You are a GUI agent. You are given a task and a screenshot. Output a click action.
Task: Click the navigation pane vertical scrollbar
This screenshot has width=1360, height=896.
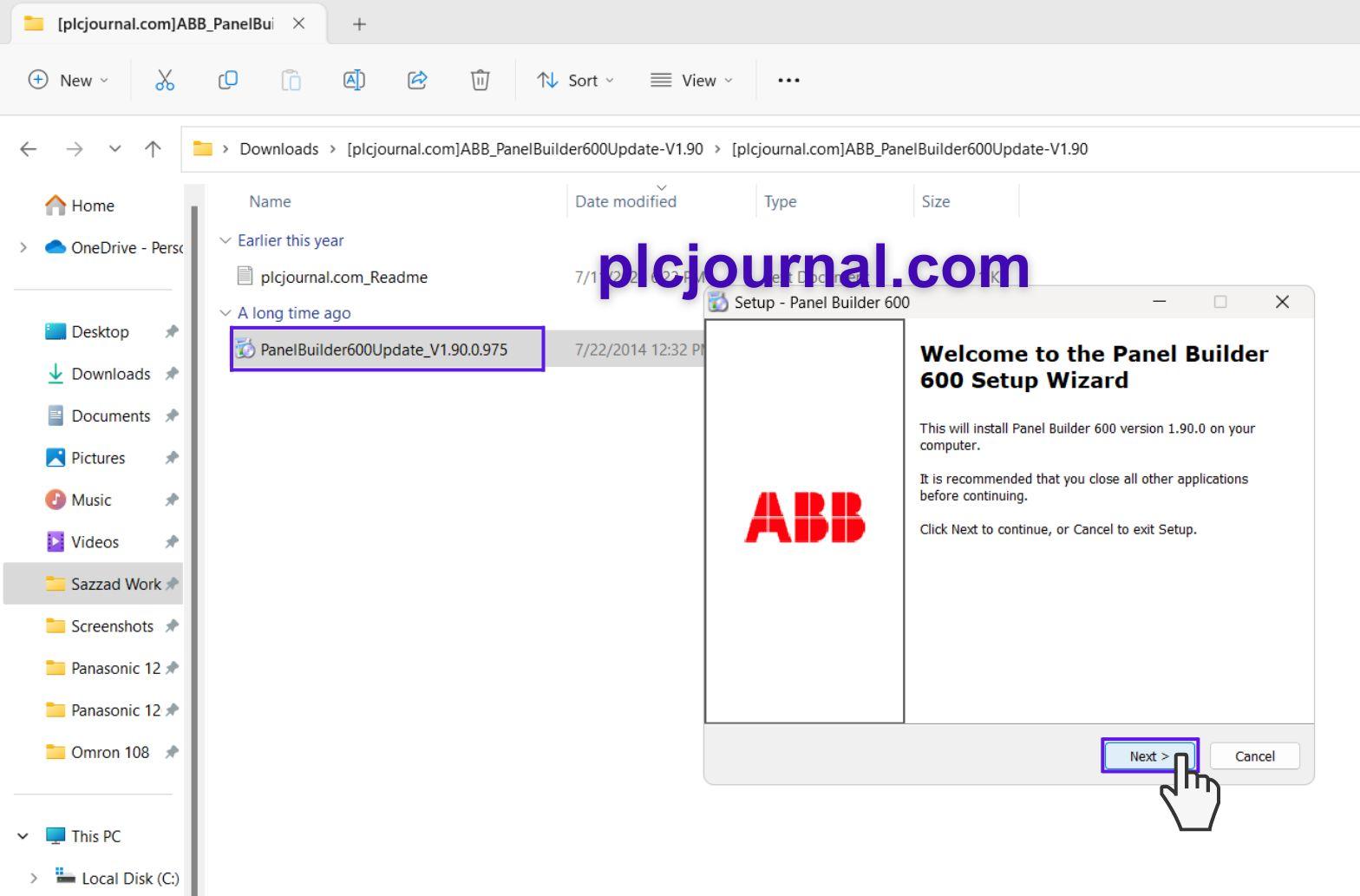[194, 549]
